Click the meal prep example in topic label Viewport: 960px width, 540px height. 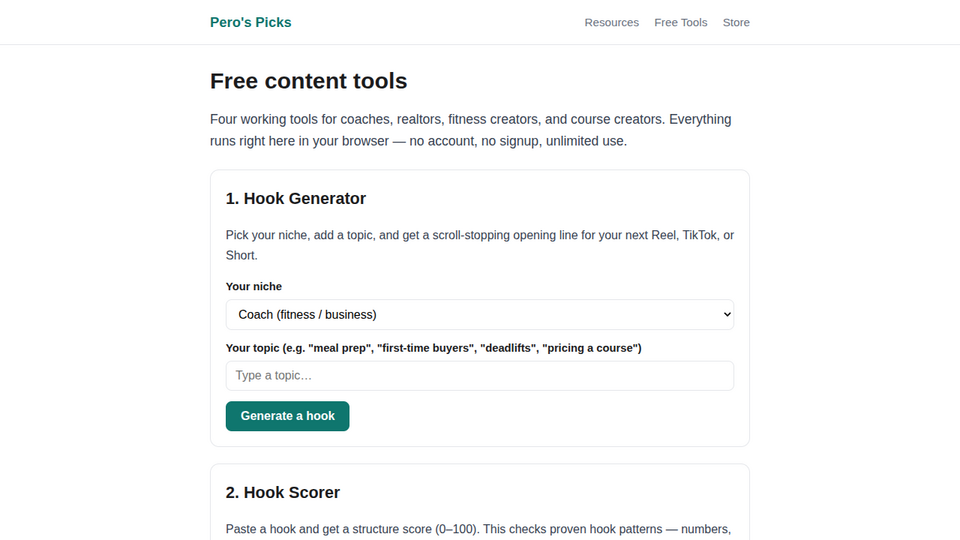(340, 348)
